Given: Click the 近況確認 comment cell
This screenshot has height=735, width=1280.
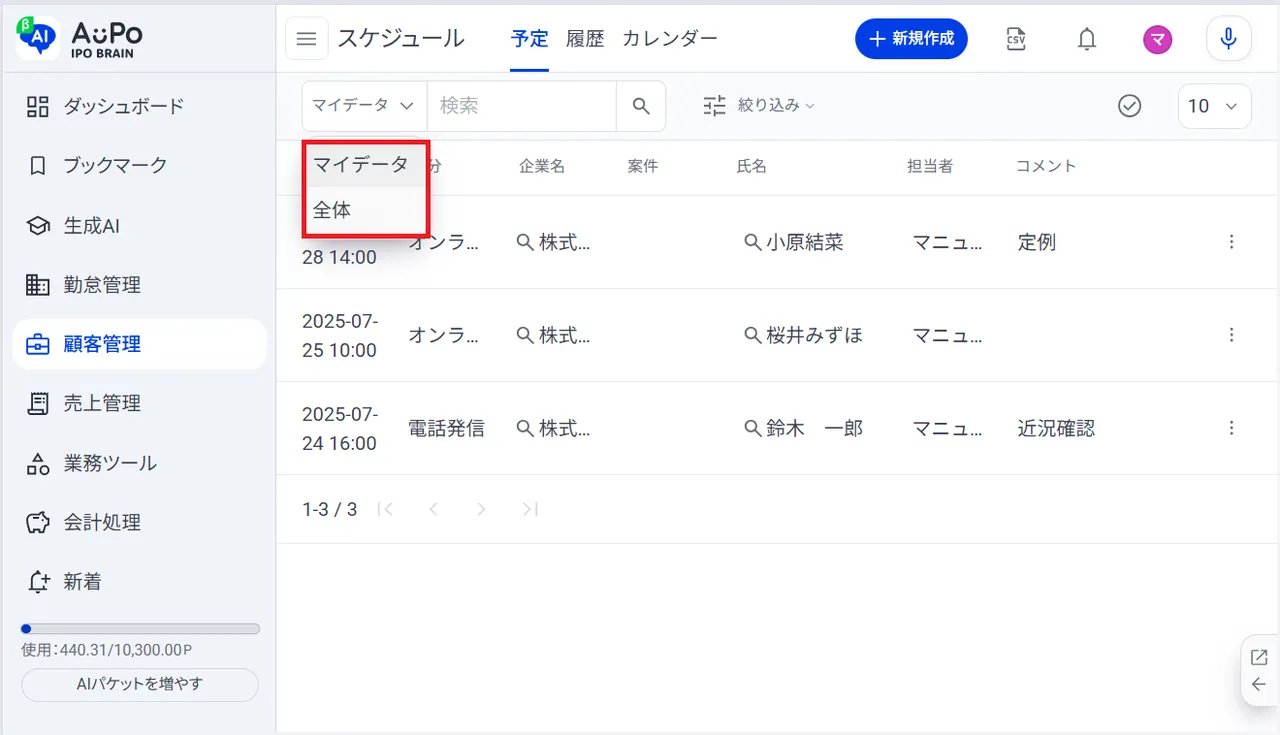Looking at the screenshot, I should point(1056,428).
